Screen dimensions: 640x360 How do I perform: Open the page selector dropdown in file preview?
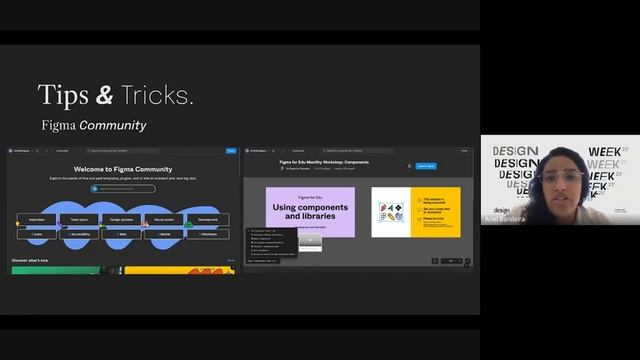point(263,261)
